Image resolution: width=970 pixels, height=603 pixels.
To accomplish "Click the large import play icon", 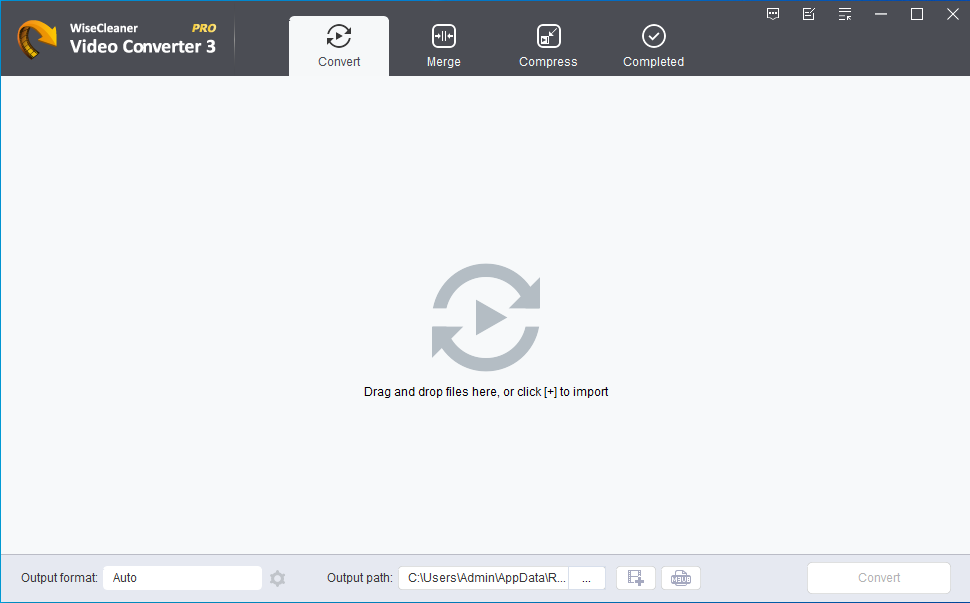I will click(486, 317).
